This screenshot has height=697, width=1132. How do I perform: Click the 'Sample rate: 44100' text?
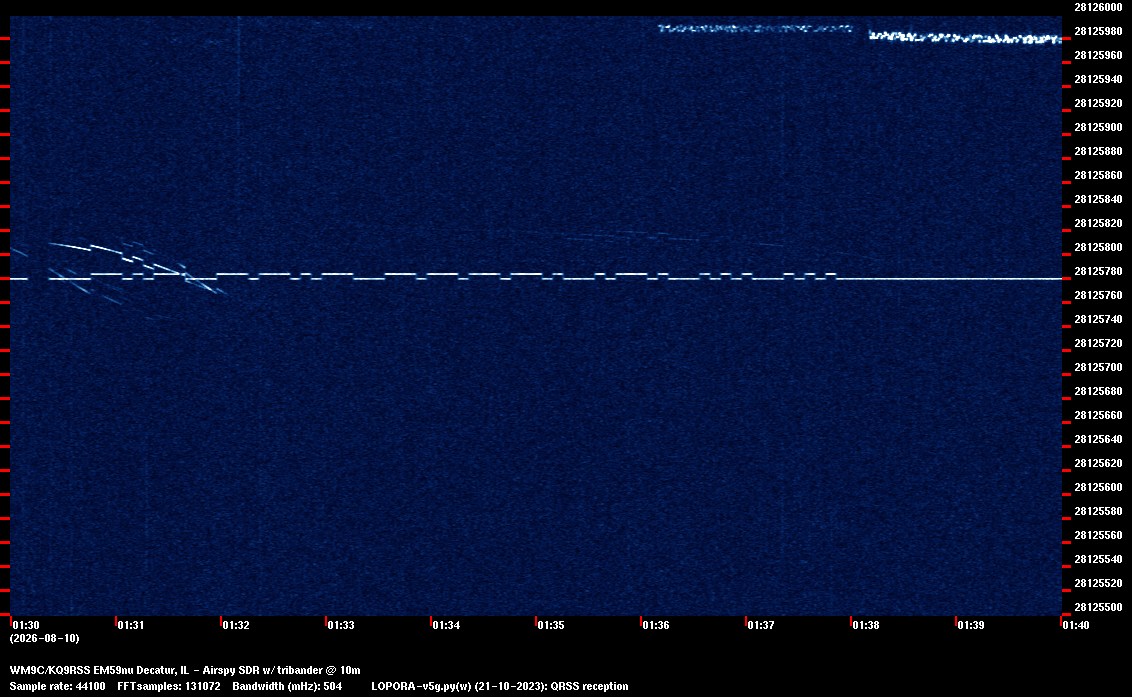tap(57, 686)
